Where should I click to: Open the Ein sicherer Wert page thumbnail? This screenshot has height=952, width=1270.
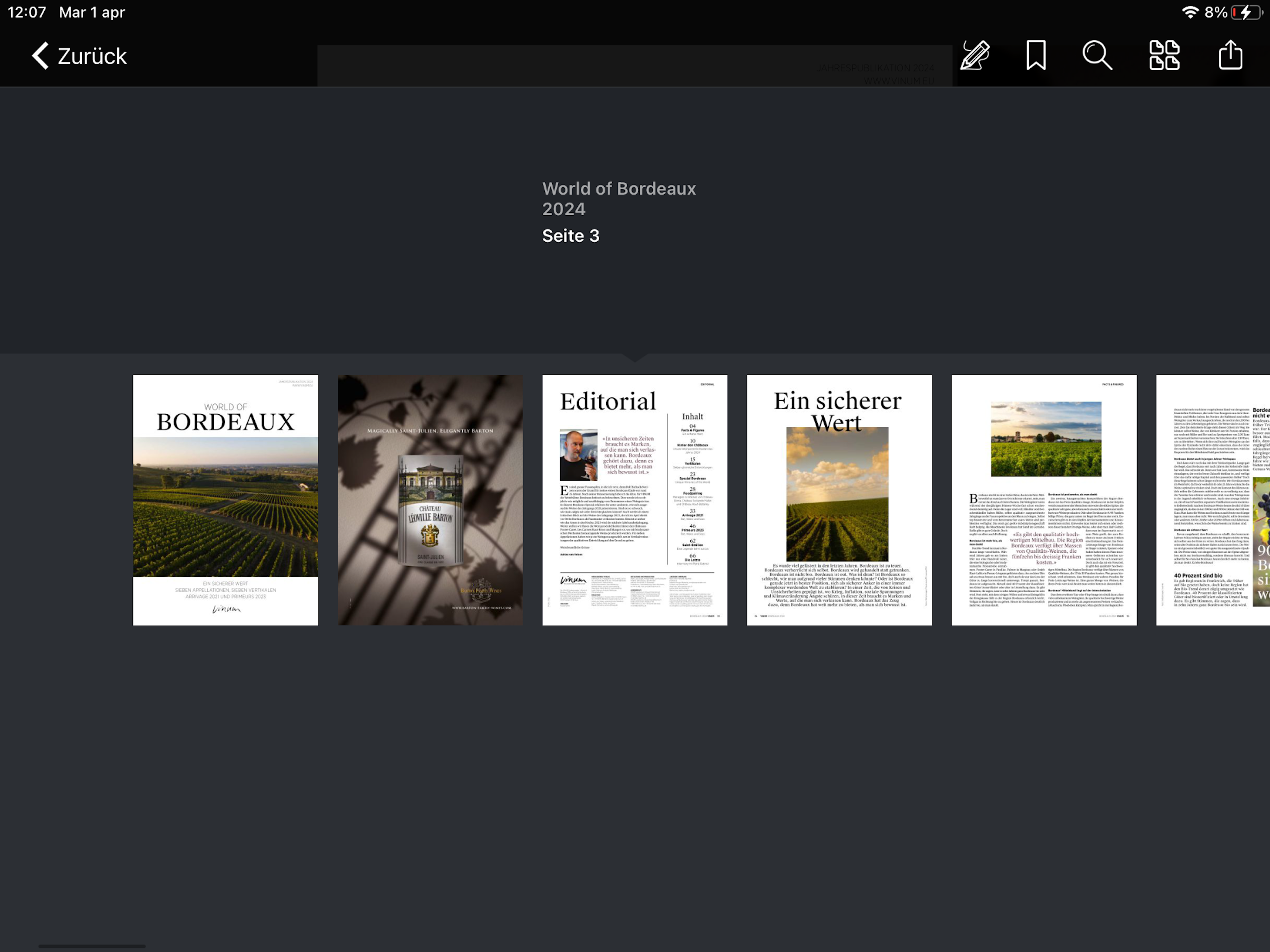840,500
